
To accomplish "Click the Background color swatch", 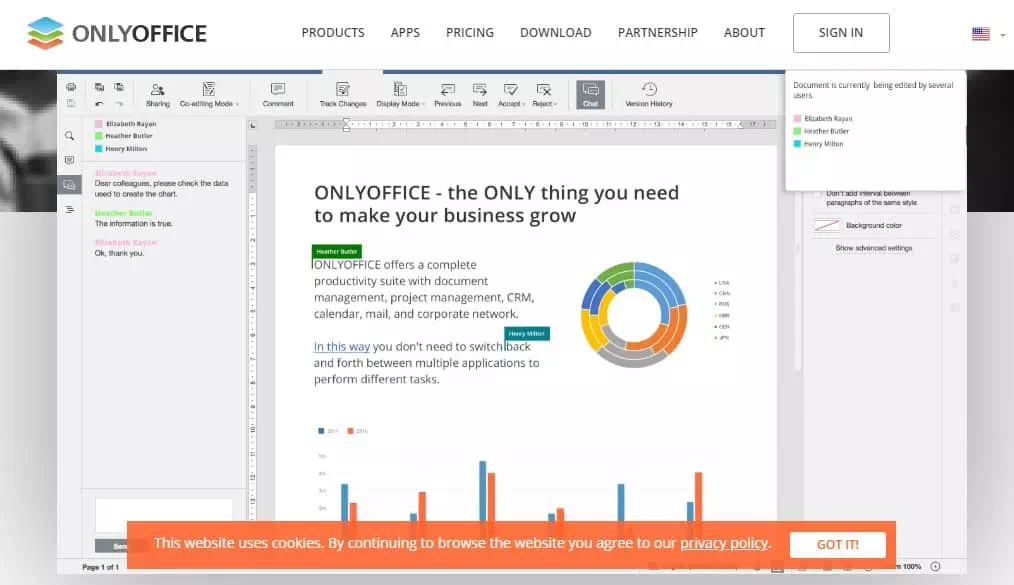I will click(826, 226).
